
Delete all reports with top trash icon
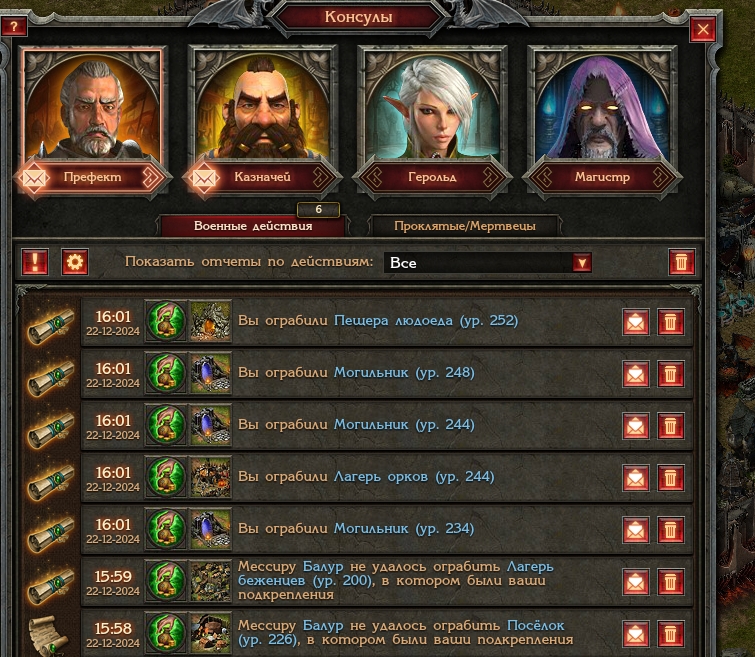click(681, 262)
